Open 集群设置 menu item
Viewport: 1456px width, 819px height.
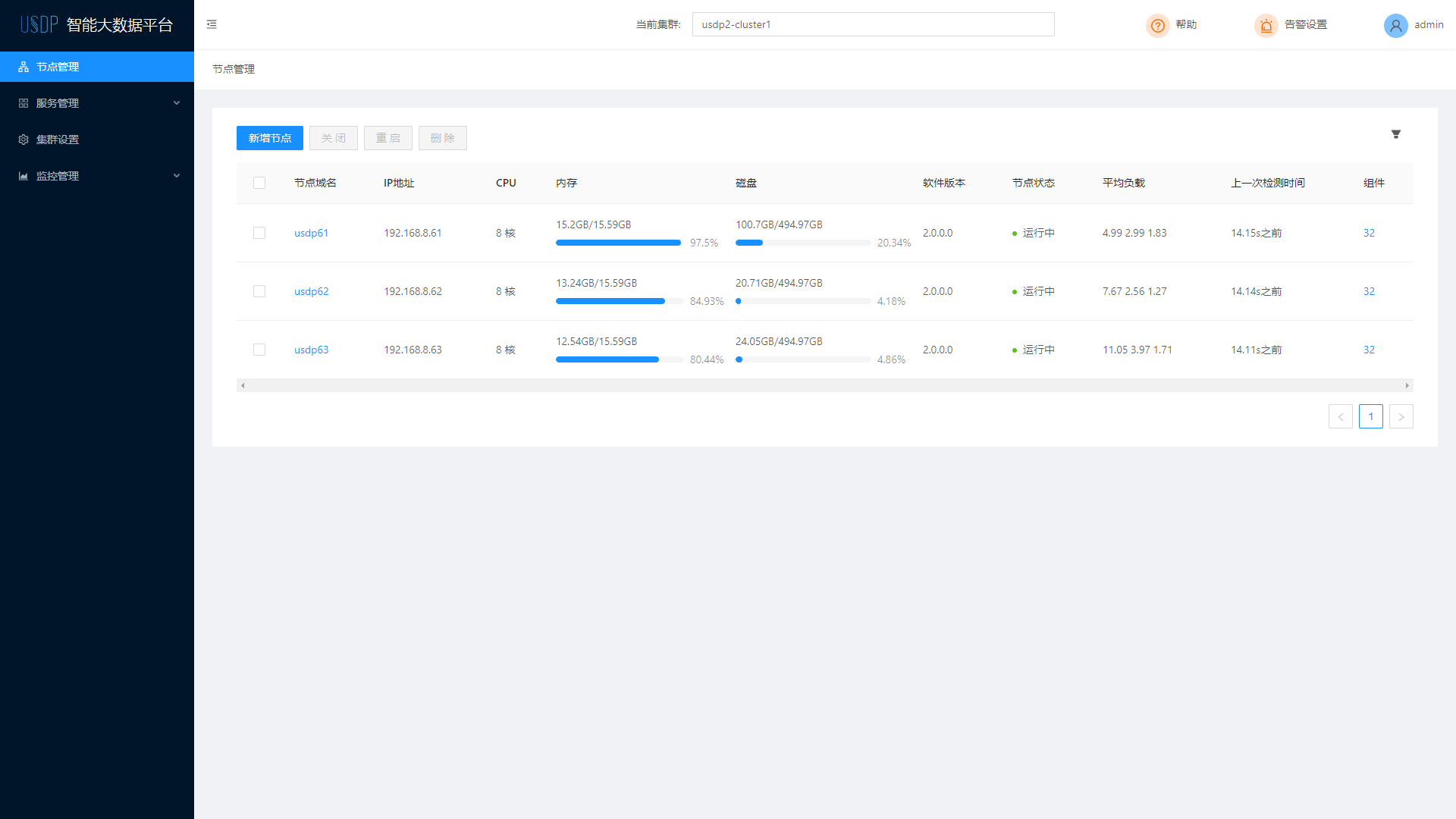click(x=58, y=140)
